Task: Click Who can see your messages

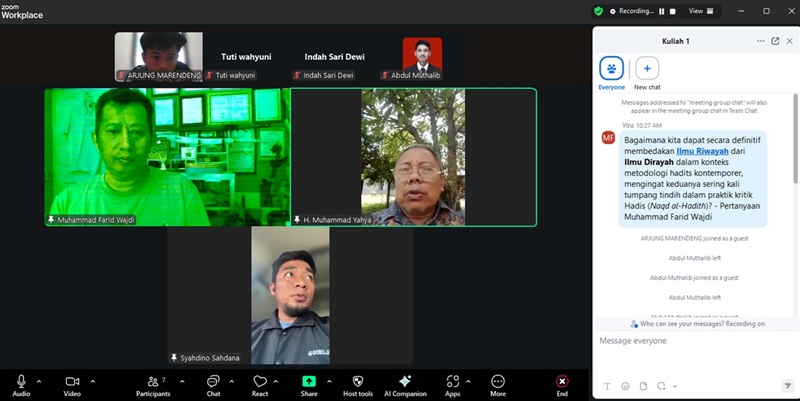Action: click(697, 324)
